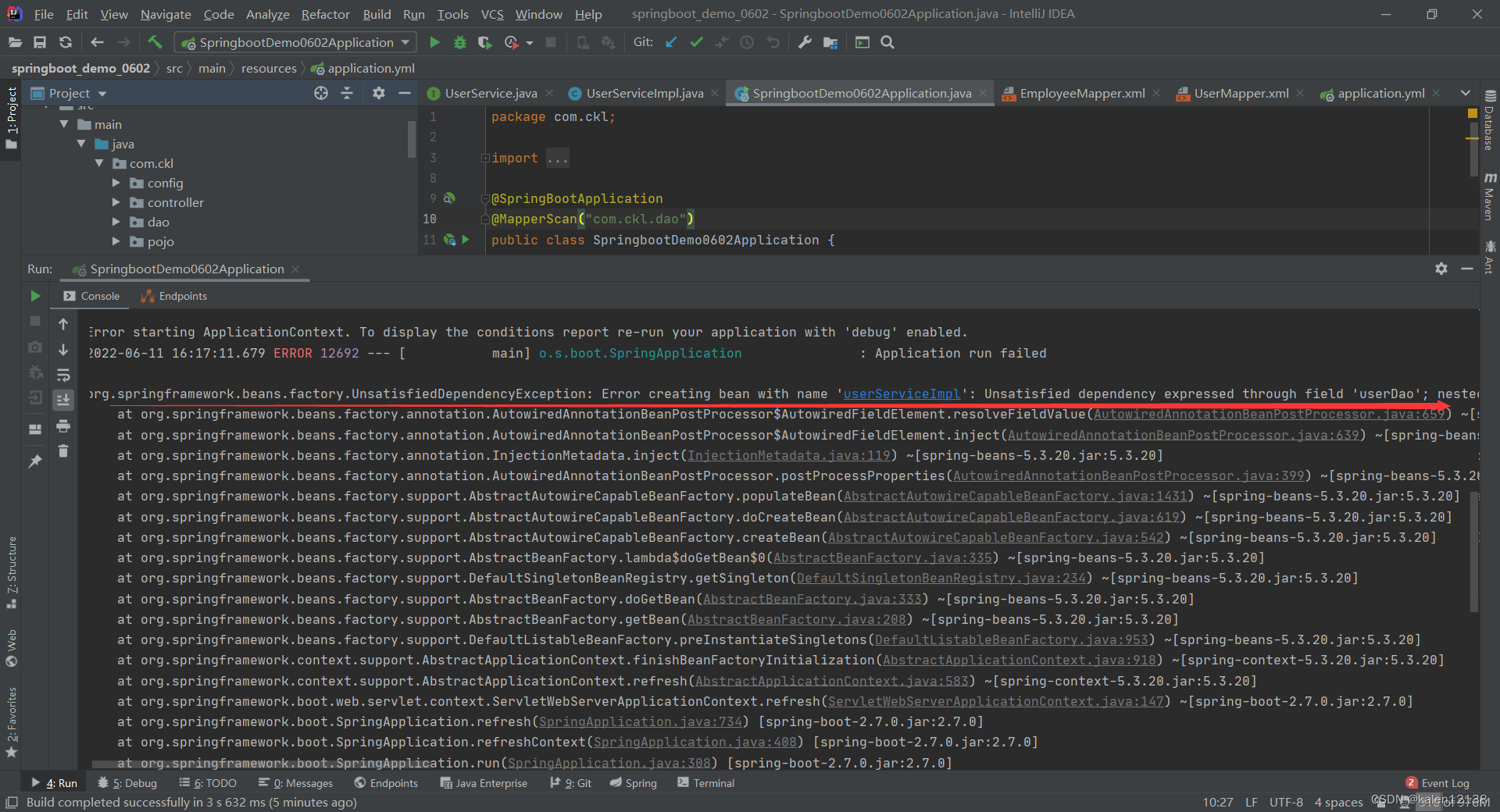Screen dimensions: 1500x812
Task: Hide the Project panel with the minus icon
Action: 404,93
